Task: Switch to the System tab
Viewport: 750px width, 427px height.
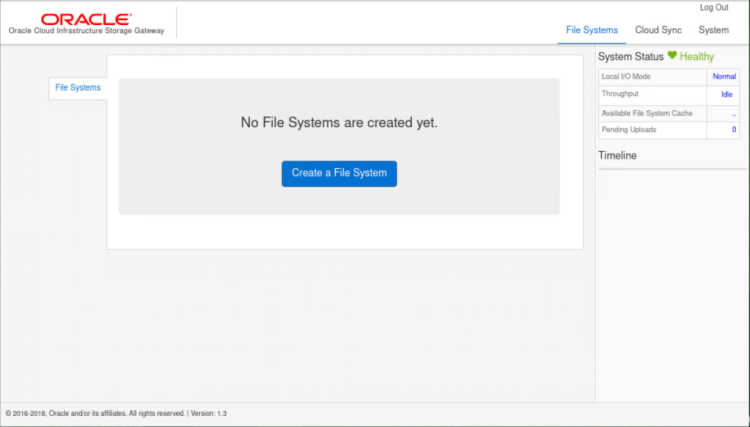Action: 713,30
